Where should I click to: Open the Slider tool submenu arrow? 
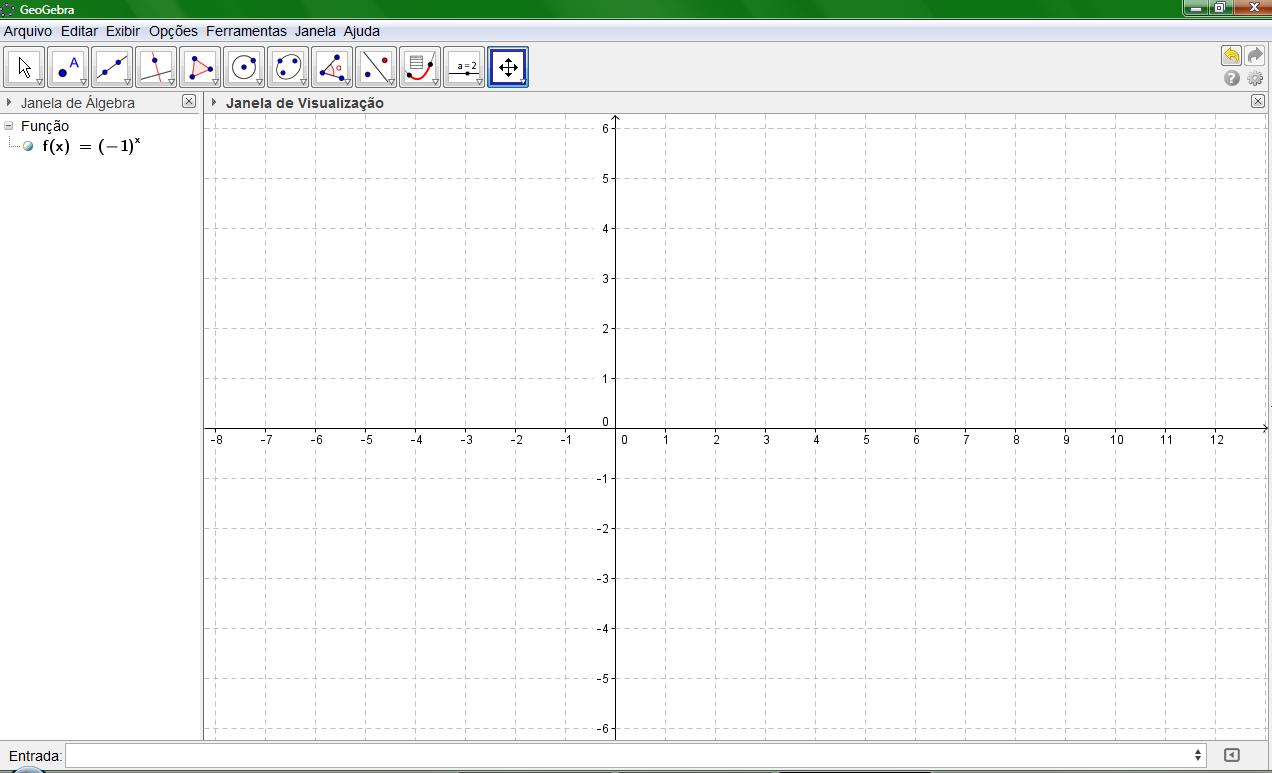[480, 82]
